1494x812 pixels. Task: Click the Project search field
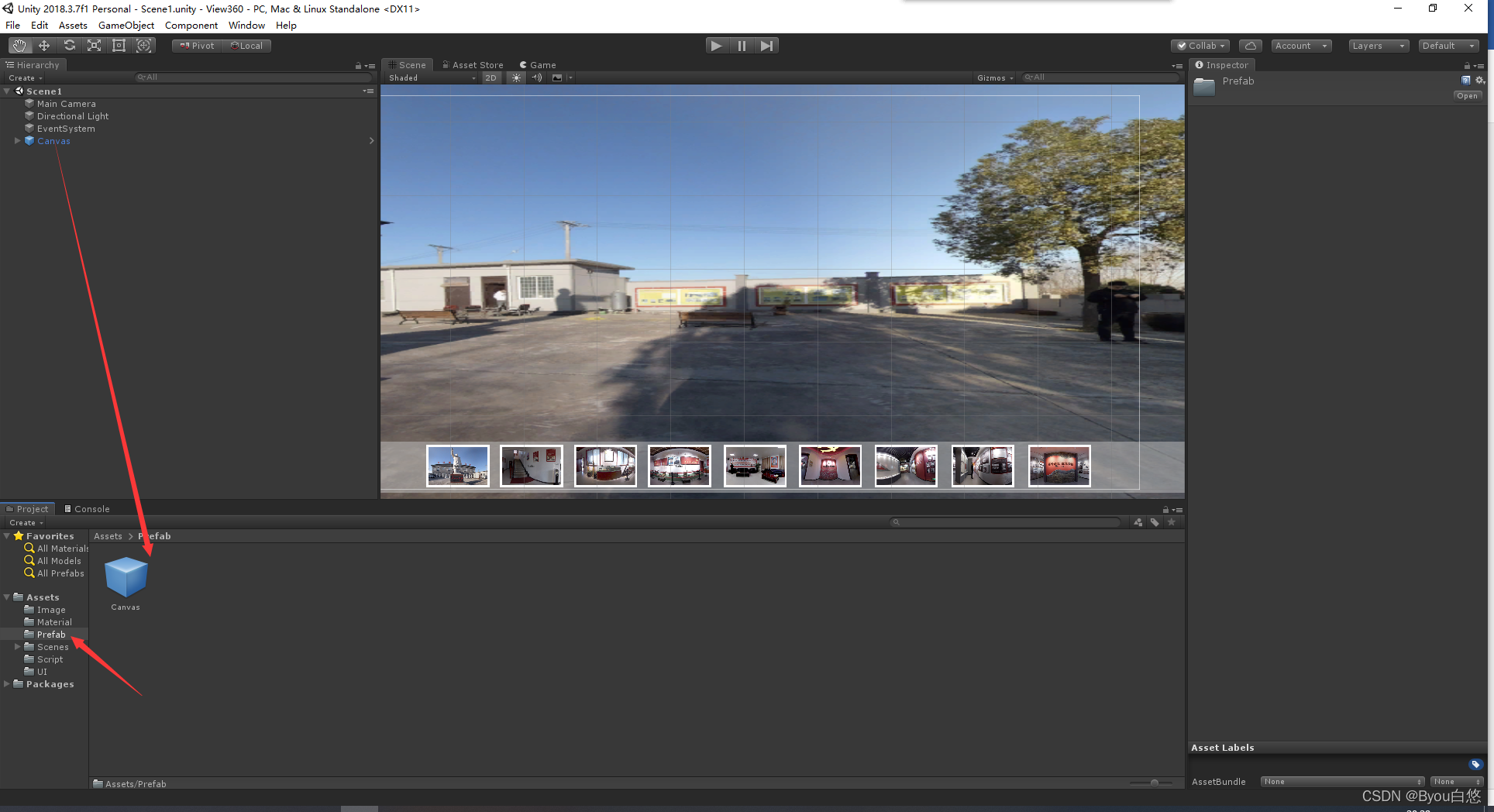(x=1005, y=522)
